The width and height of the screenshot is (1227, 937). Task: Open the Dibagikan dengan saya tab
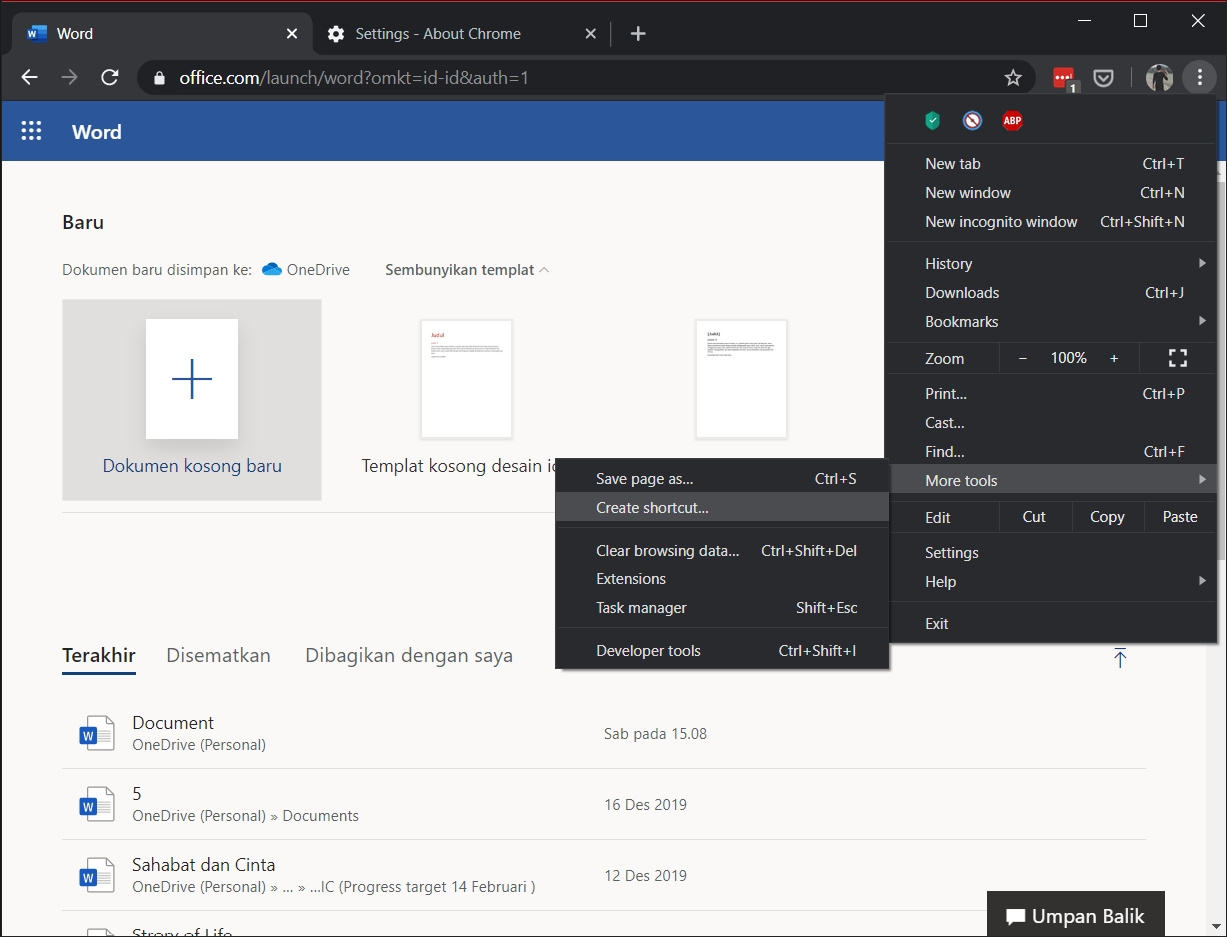click(x=408, y=656)
